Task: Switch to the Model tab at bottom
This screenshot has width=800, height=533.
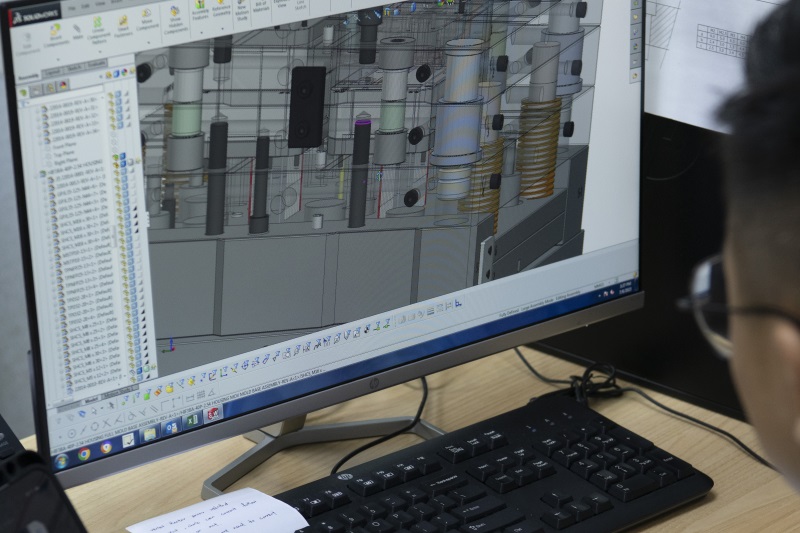Action: coord(91,401)
